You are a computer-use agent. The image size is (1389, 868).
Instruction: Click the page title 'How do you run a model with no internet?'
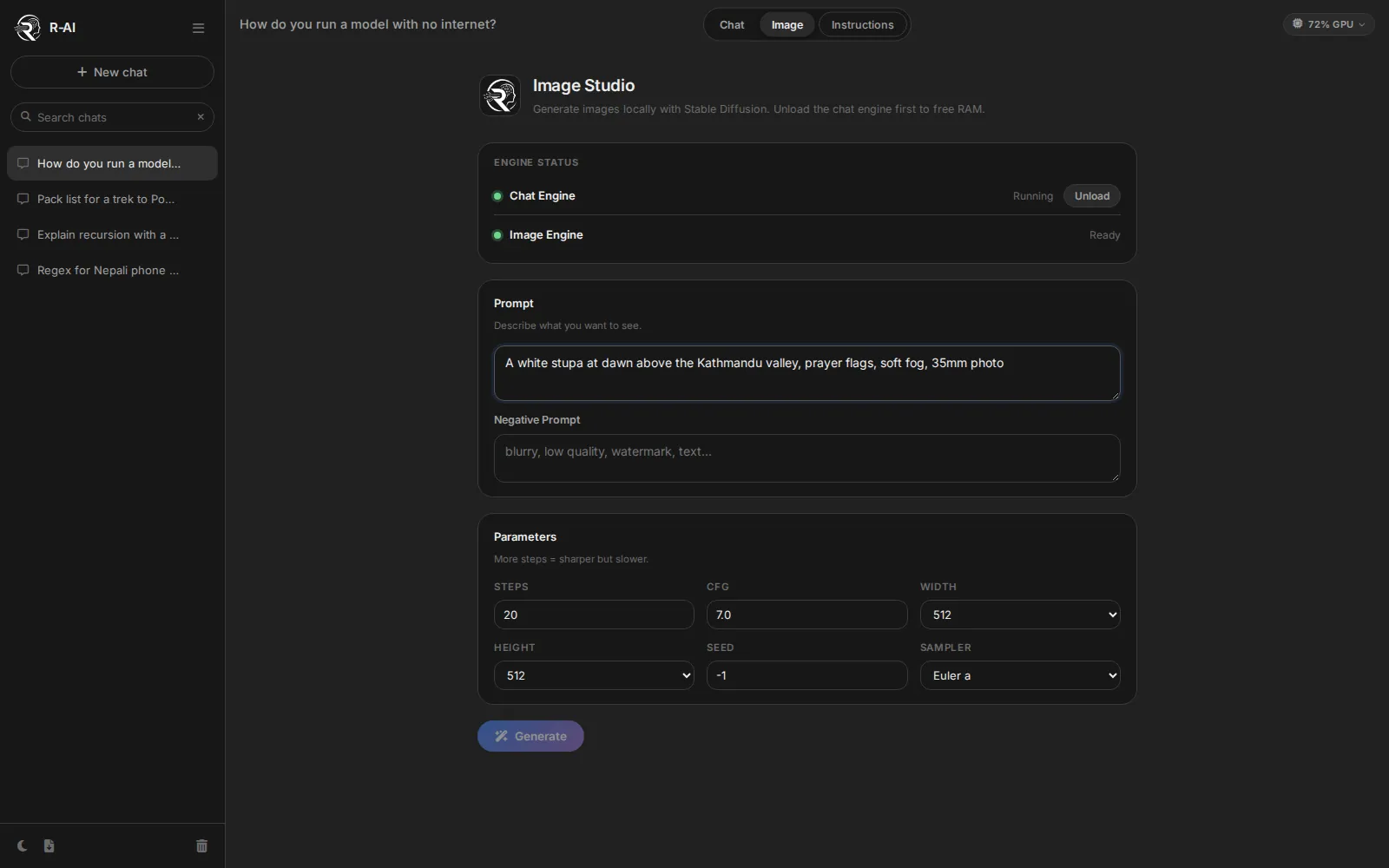(x=368, y=24)
